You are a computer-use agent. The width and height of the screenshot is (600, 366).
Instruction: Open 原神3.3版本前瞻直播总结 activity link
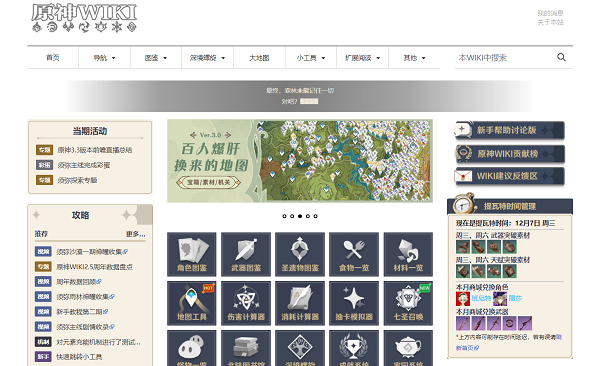coord(95,150)
